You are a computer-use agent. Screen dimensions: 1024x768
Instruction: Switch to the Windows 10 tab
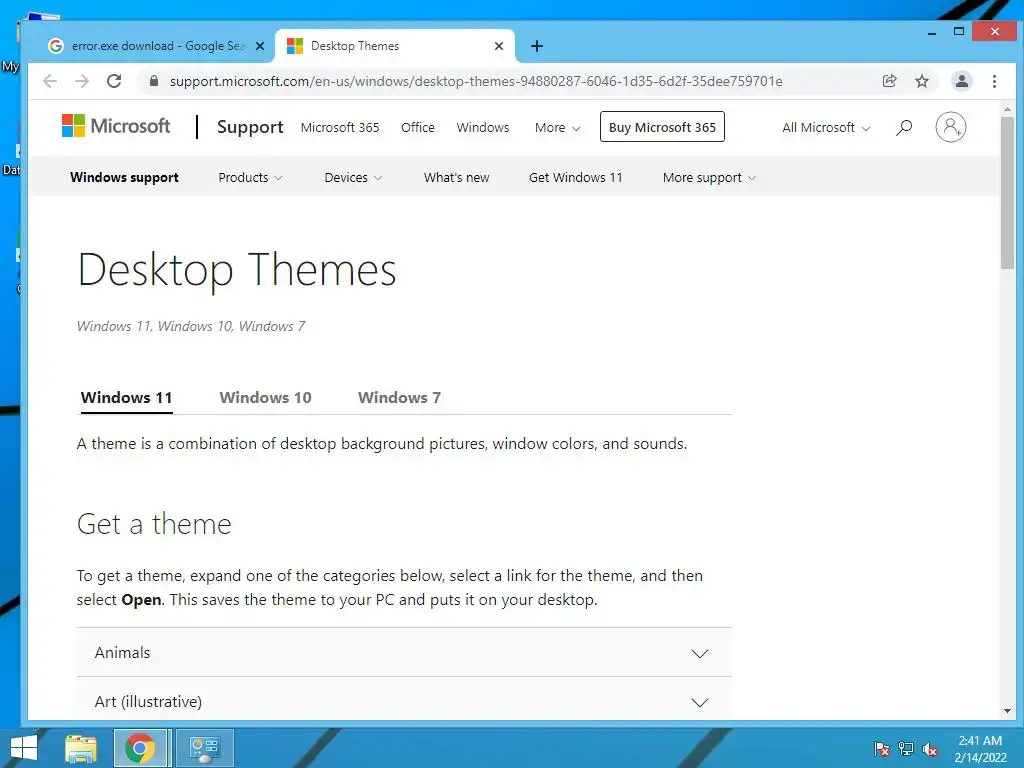point(265,398)
